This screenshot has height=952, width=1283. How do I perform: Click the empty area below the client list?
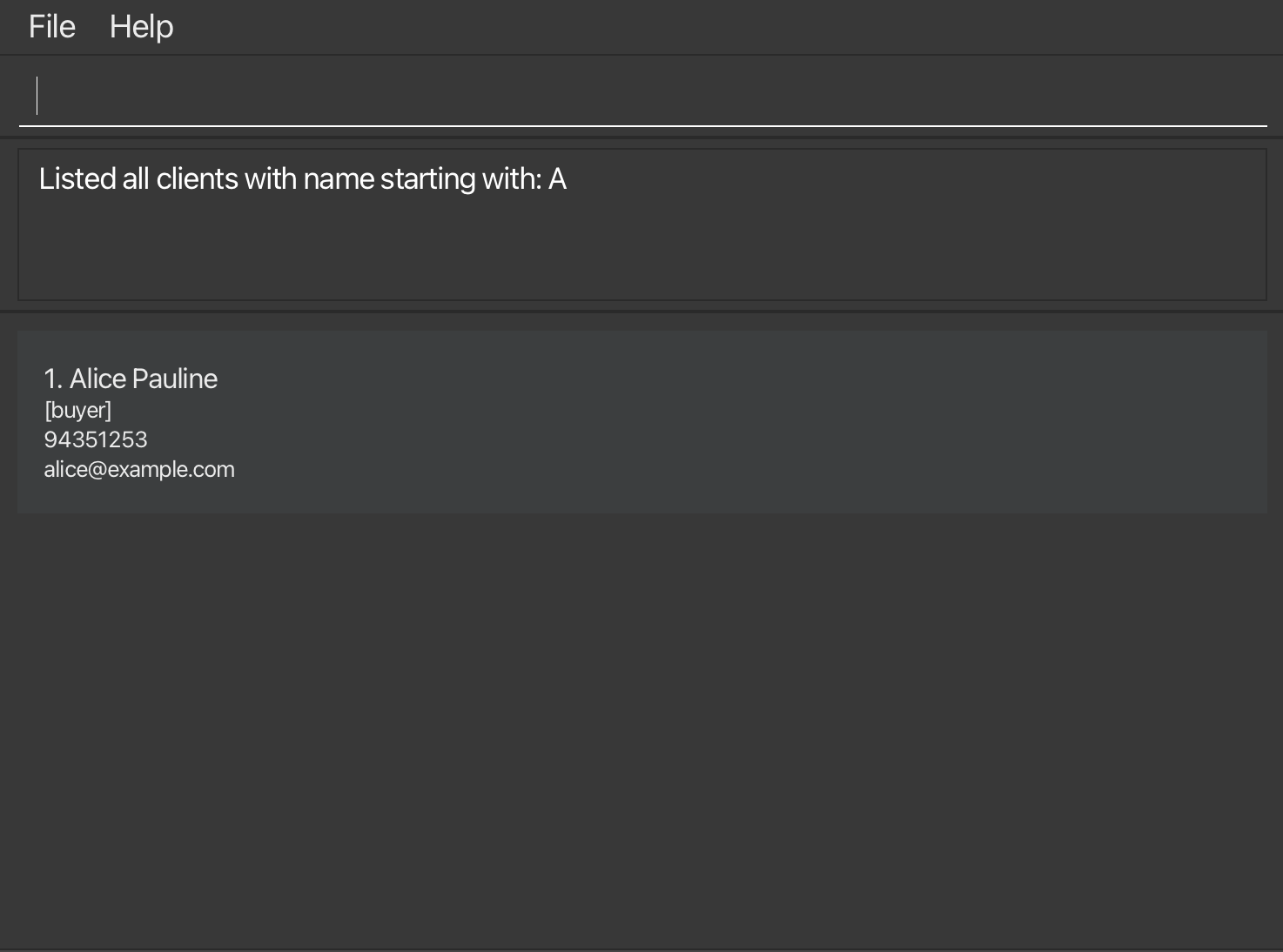pyautogui.click(x=642, y=731)
